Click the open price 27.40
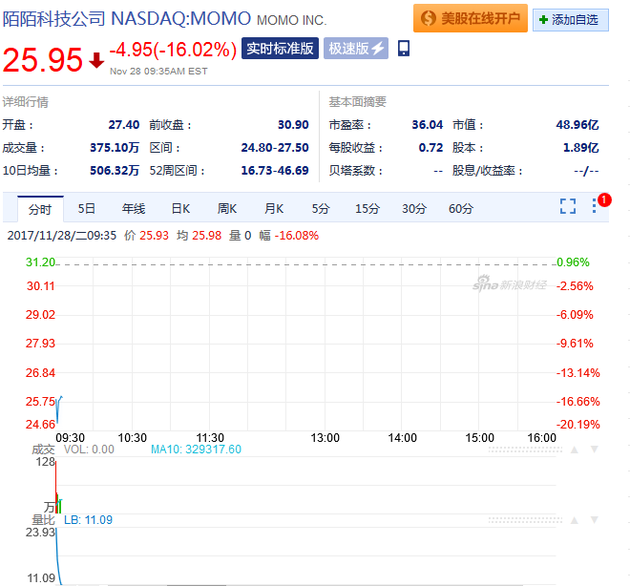 click(x=124, y=125)
